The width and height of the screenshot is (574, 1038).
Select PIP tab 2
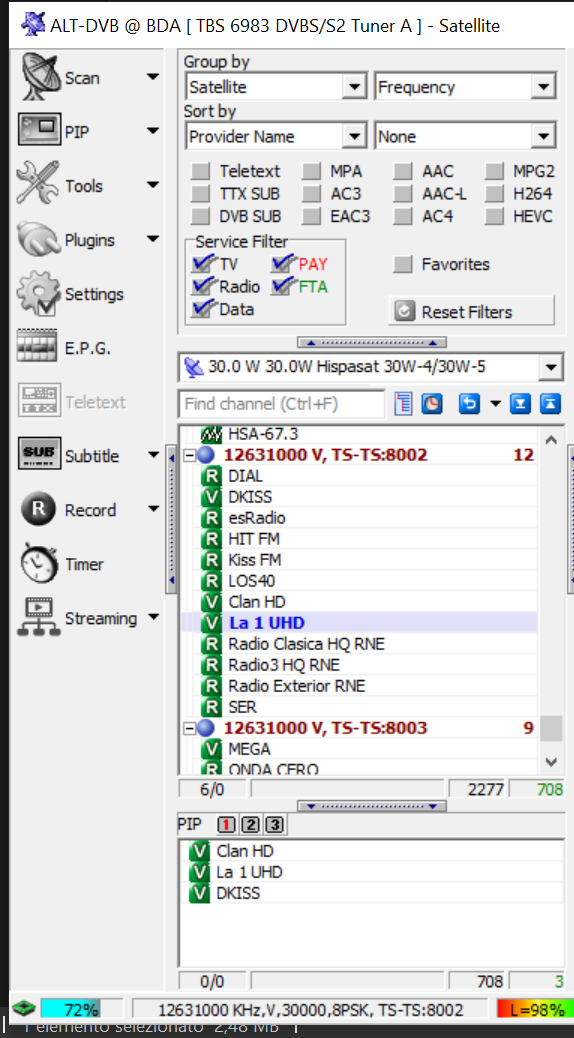click(252, 825)
